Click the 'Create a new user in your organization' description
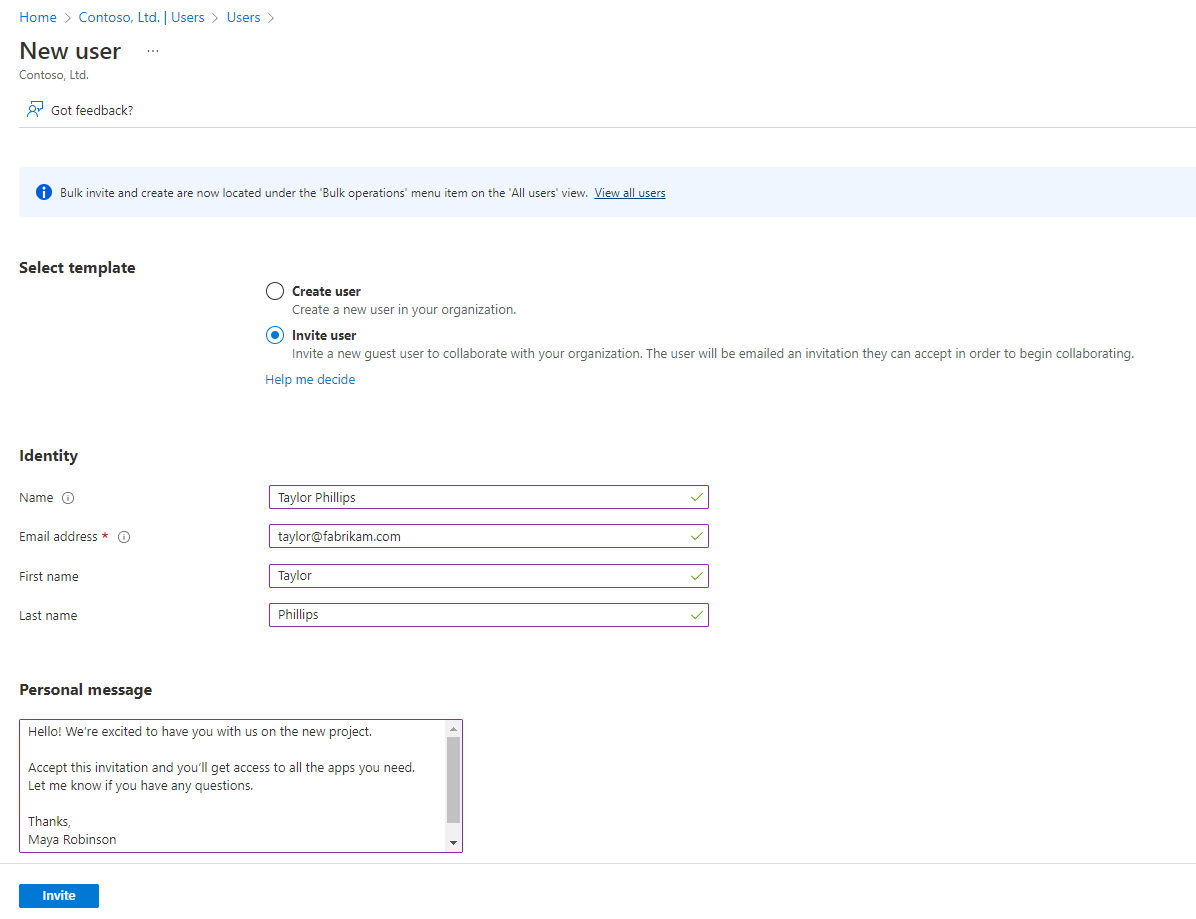 (404, 310)
